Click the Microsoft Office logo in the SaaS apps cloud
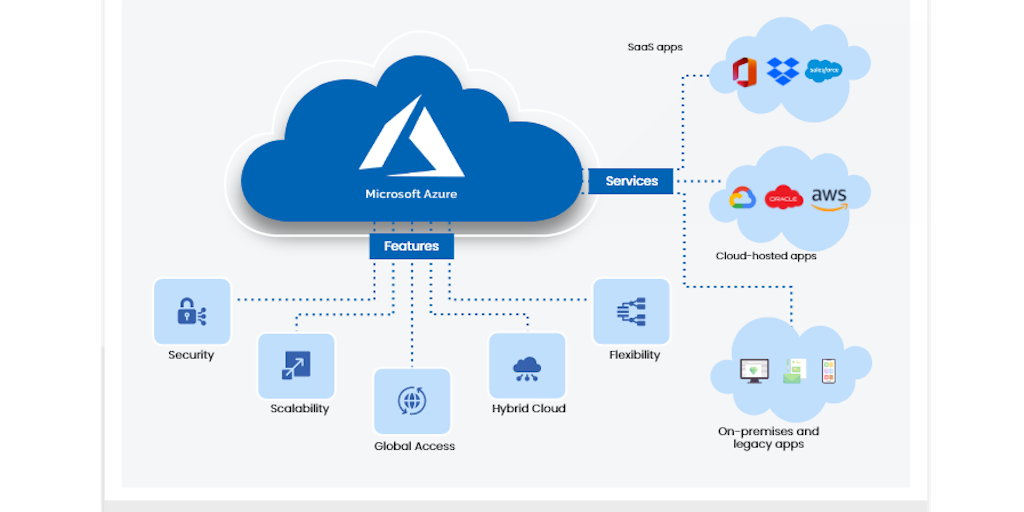 tap(744, 72)
